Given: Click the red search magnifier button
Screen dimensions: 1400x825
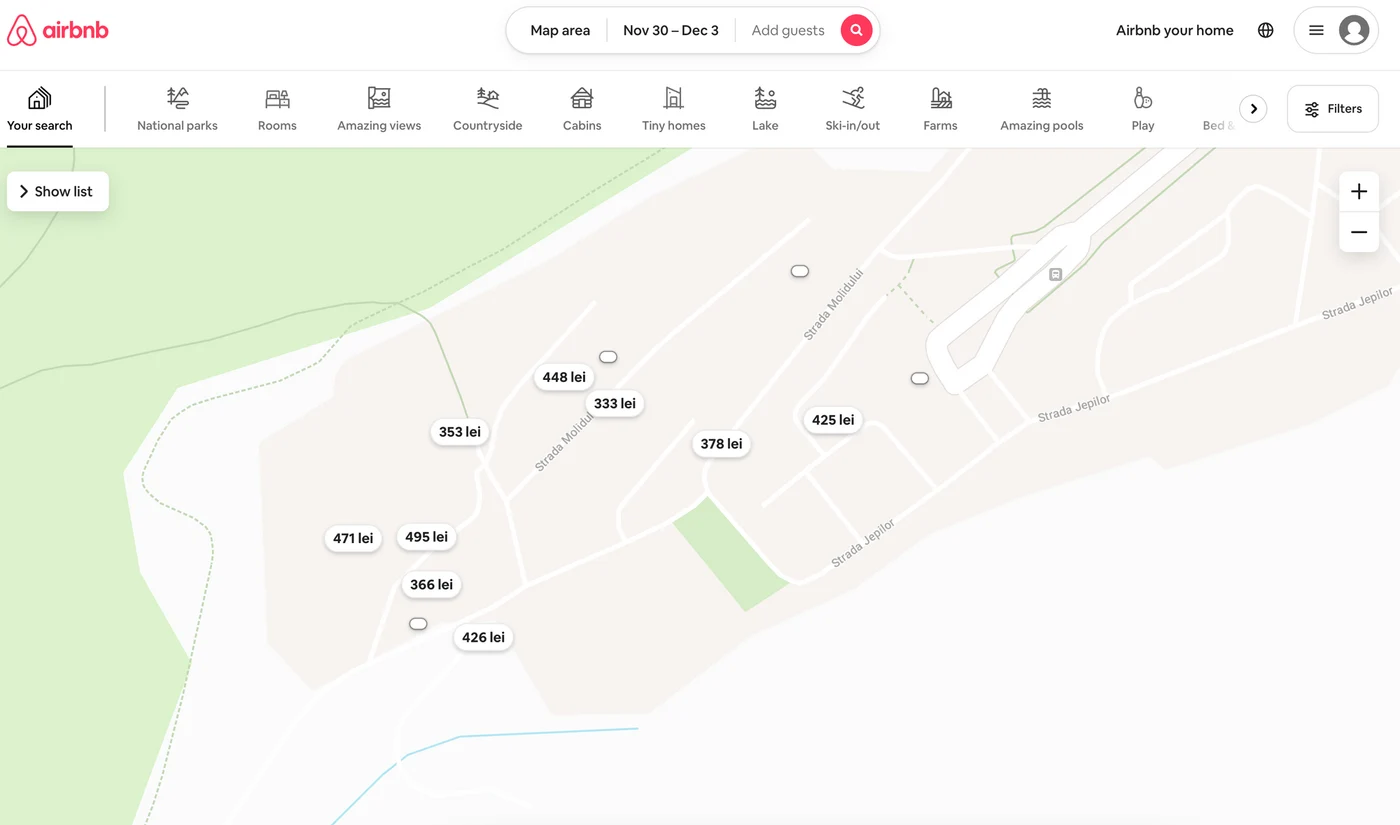Looking at the screenshot, I should coord(856,30).
